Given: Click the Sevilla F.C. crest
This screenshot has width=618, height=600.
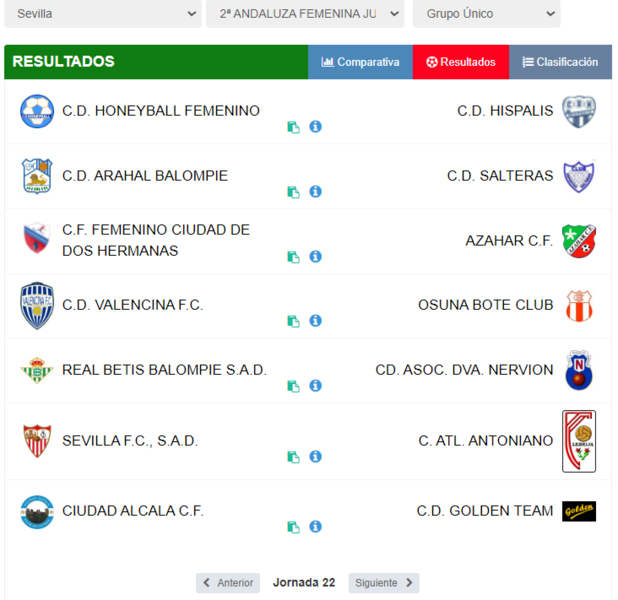Looking at the screenshot, I should (x=37, y=441).
